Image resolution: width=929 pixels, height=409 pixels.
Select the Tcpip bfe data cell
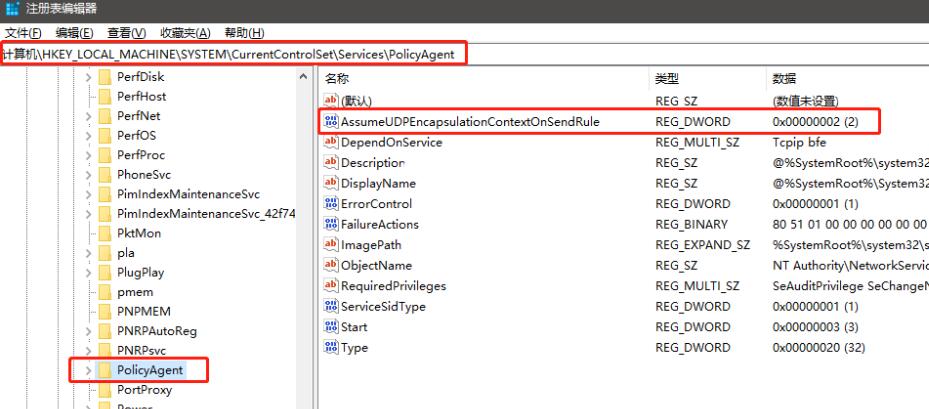(x=799, y=142)
